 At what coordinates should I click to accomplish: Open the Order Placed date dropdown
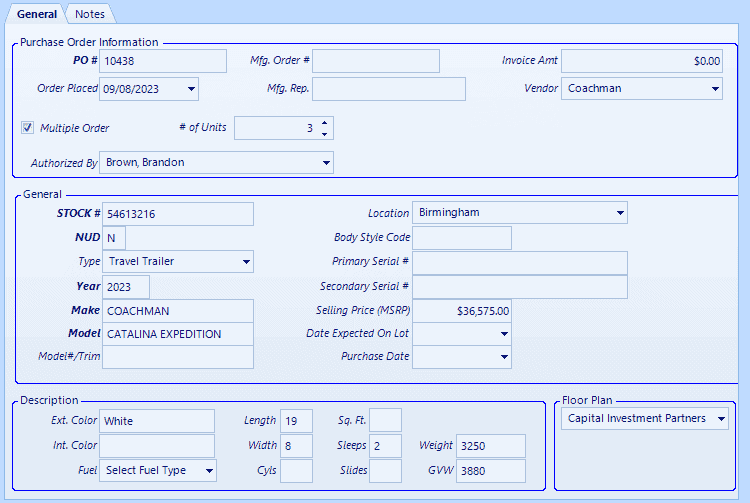point(191,89)
